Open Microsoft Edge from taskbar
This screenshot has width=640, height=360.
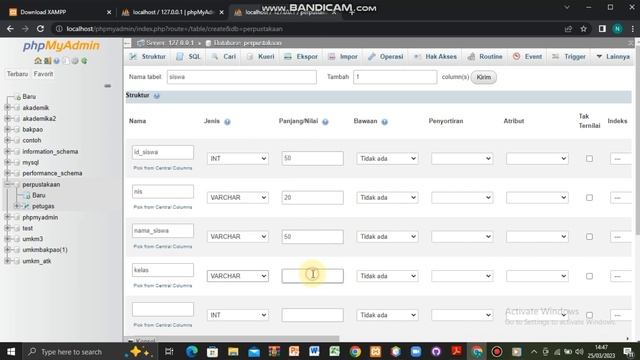tap(191, 351)
